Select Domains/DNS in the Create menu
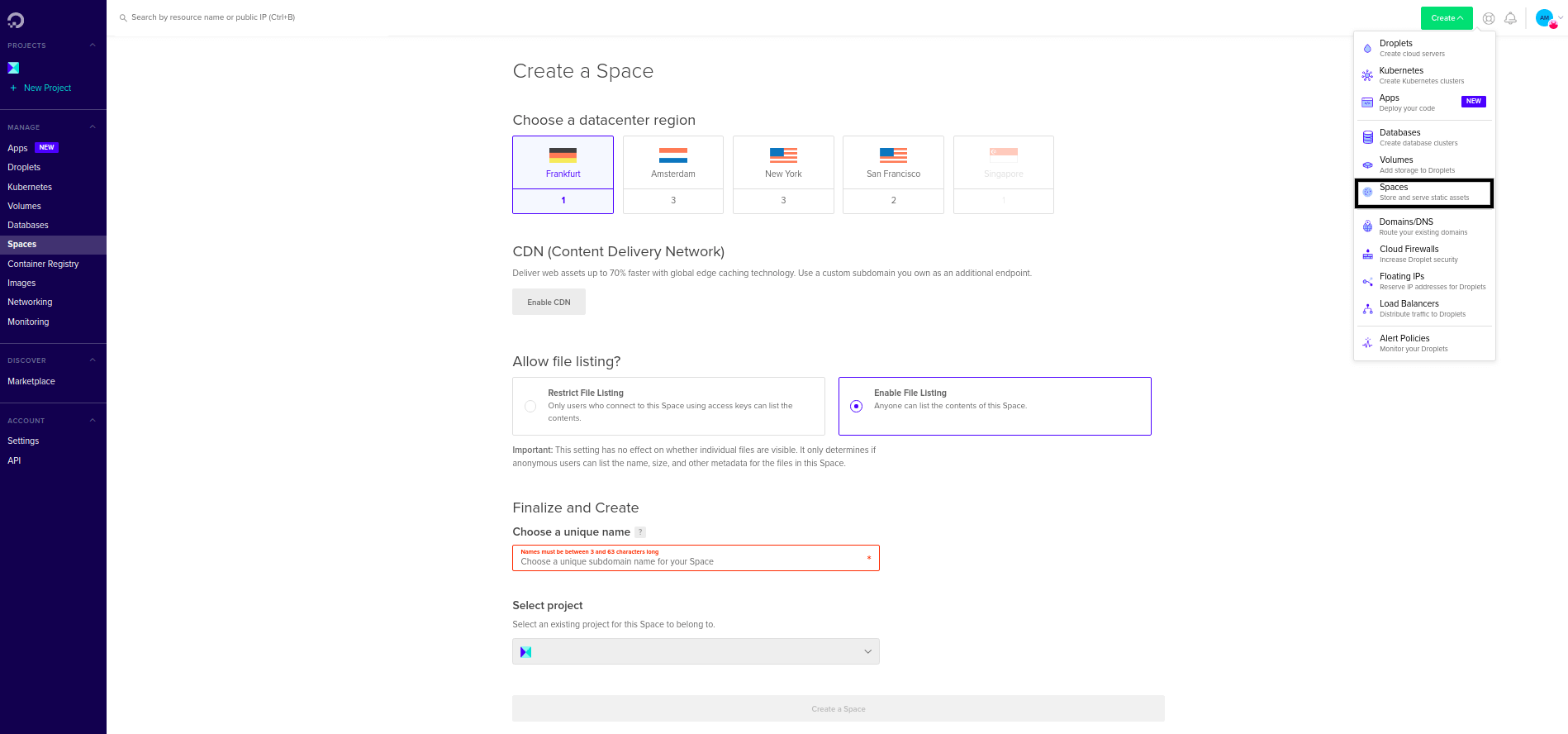This screenshot has width=1568, height=734. pyautogui.click(x=1424, y=226)
